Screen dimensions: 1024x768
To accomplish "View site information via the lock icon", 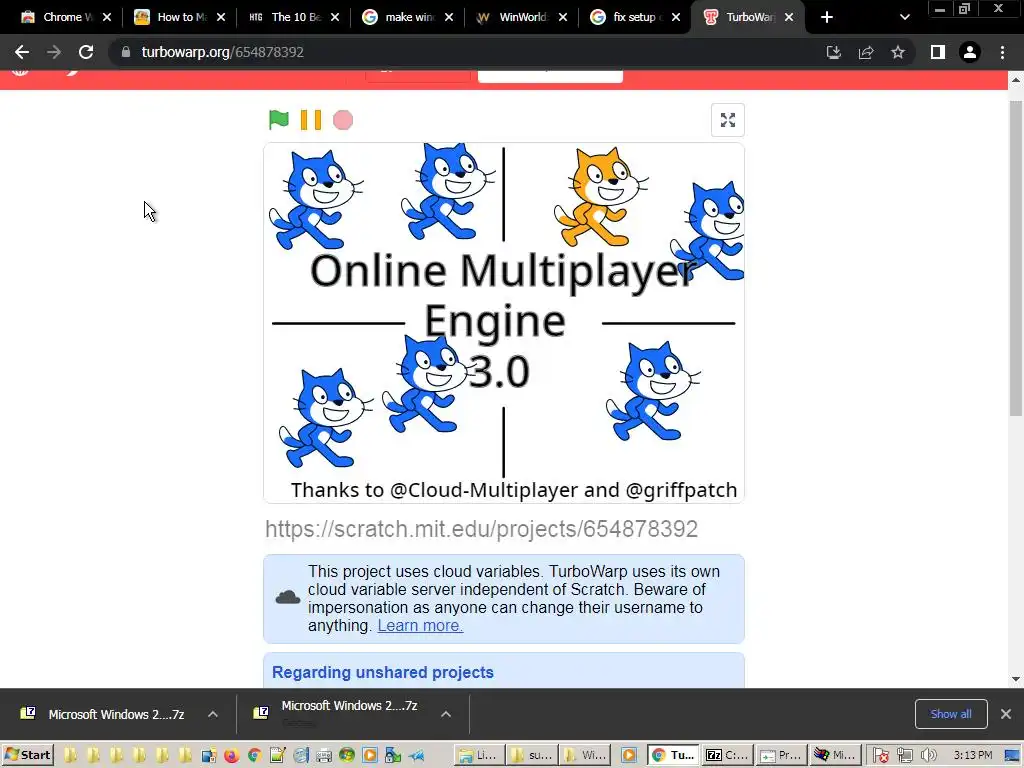I will pyautogui.click(x=126, y=52).
